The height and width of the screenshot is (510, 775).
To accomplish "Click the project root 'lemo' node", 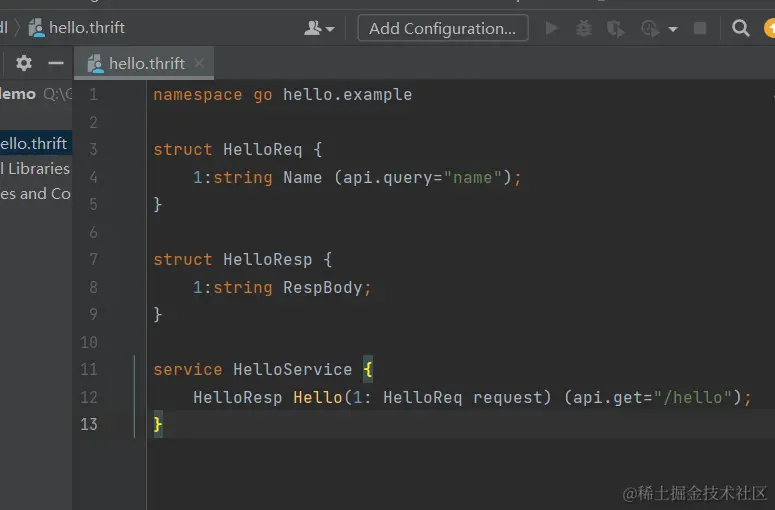I will click(18, 93).
